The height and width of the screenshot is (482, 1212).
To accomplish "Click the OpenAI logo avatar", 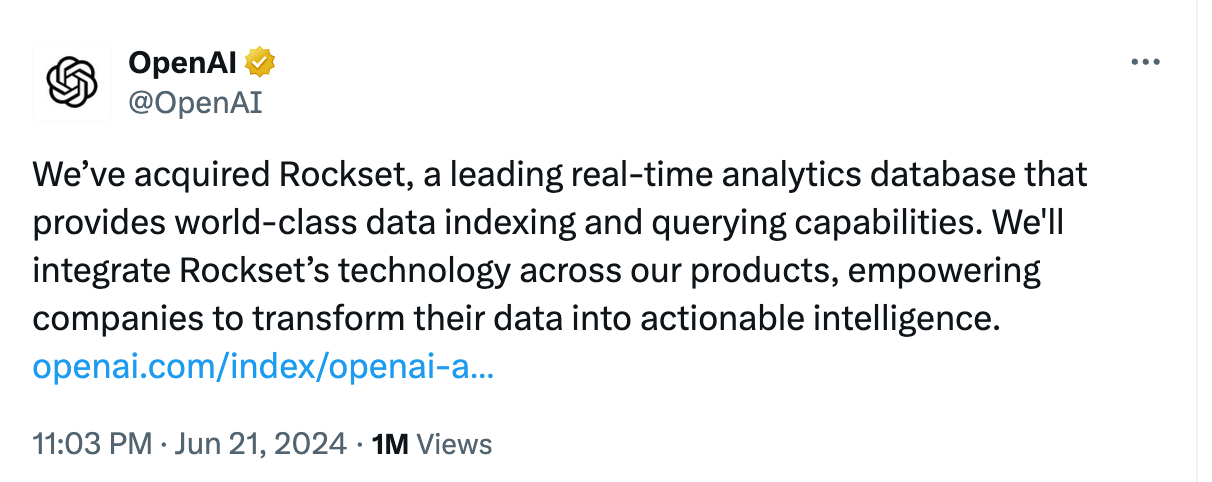I will click(x=72, y=82).
